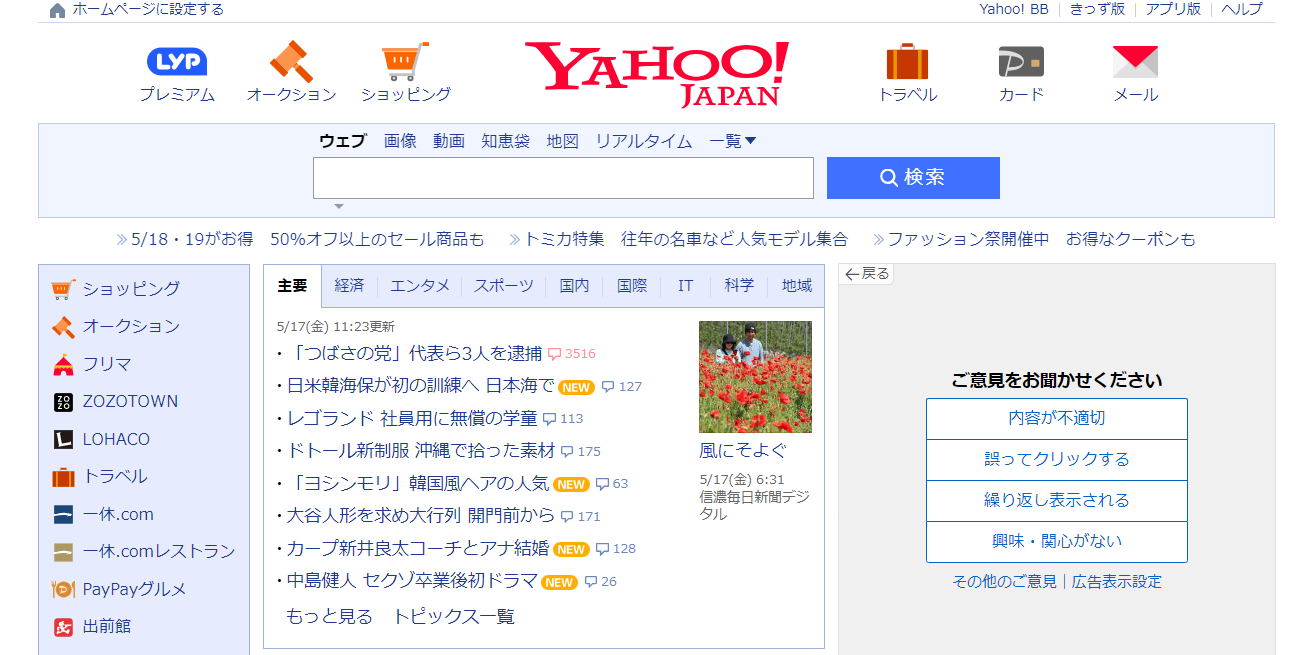The height and width of the screenshot is (655, 1302).
Task: Click the 興味・関心がない feedback button
Action: (x=1057, y=542)
